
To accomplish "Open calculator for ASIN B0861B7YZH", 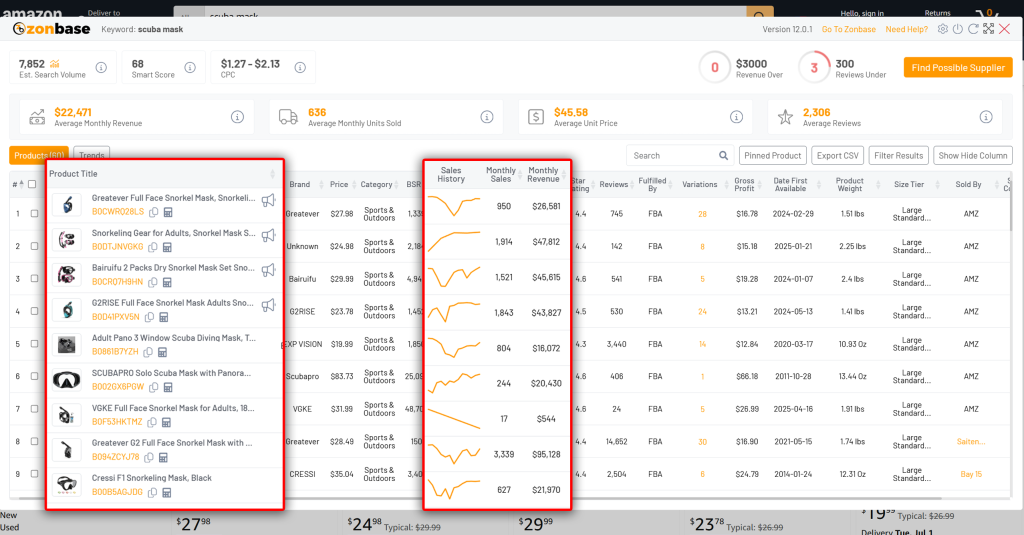I will click(162, 352).
